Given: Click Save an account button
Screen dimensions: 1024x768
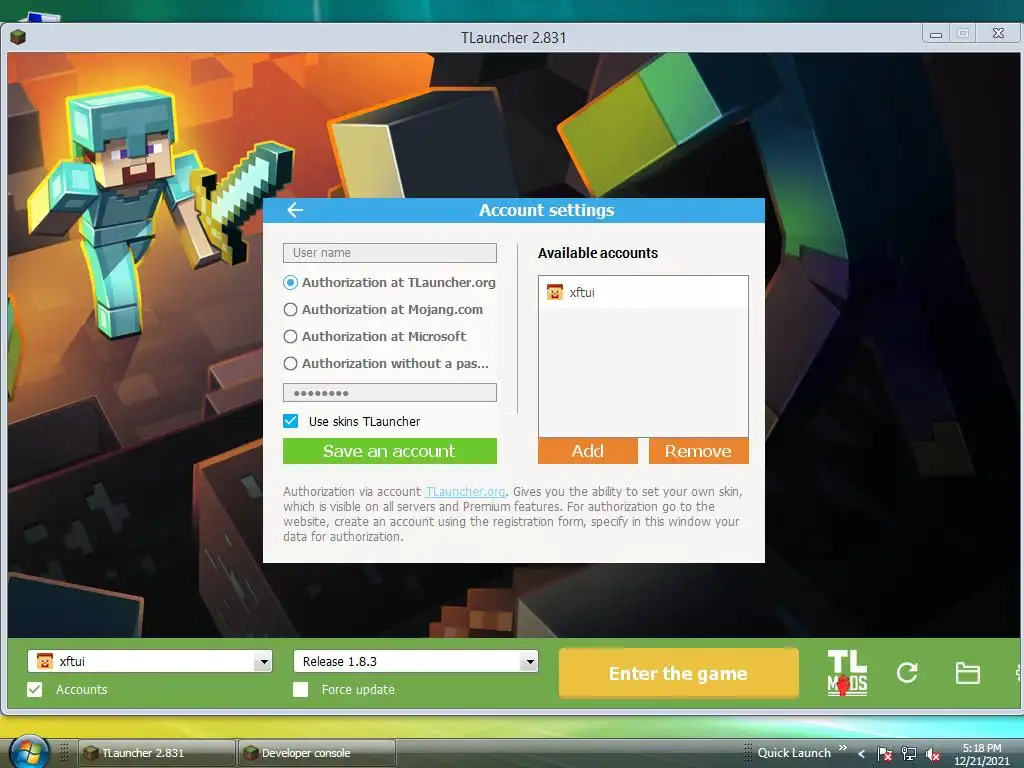Looking at the screenshot, I should [x=390, y=451].
